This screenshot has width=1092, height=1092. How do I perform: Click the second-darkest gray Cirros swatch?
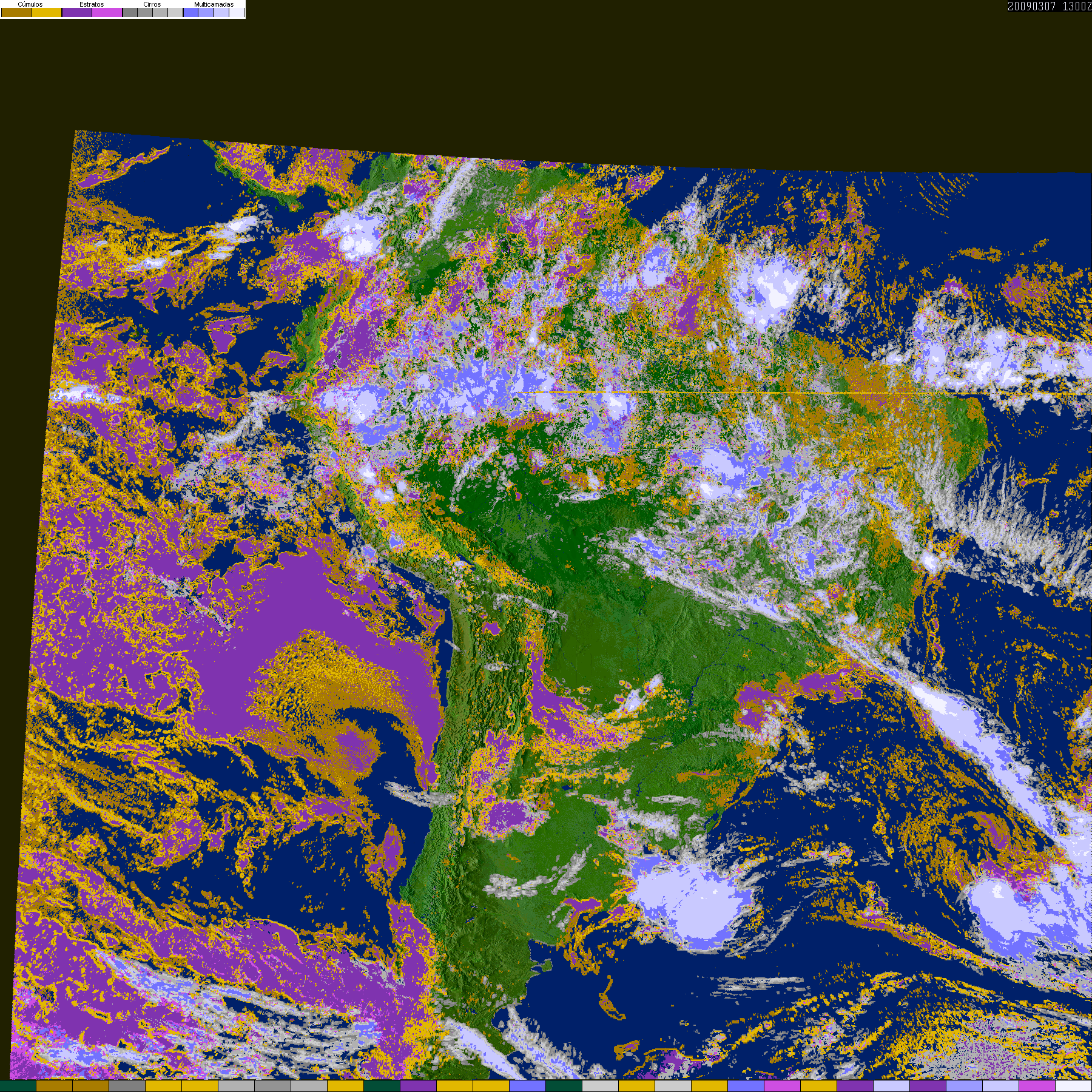(145, 12)
